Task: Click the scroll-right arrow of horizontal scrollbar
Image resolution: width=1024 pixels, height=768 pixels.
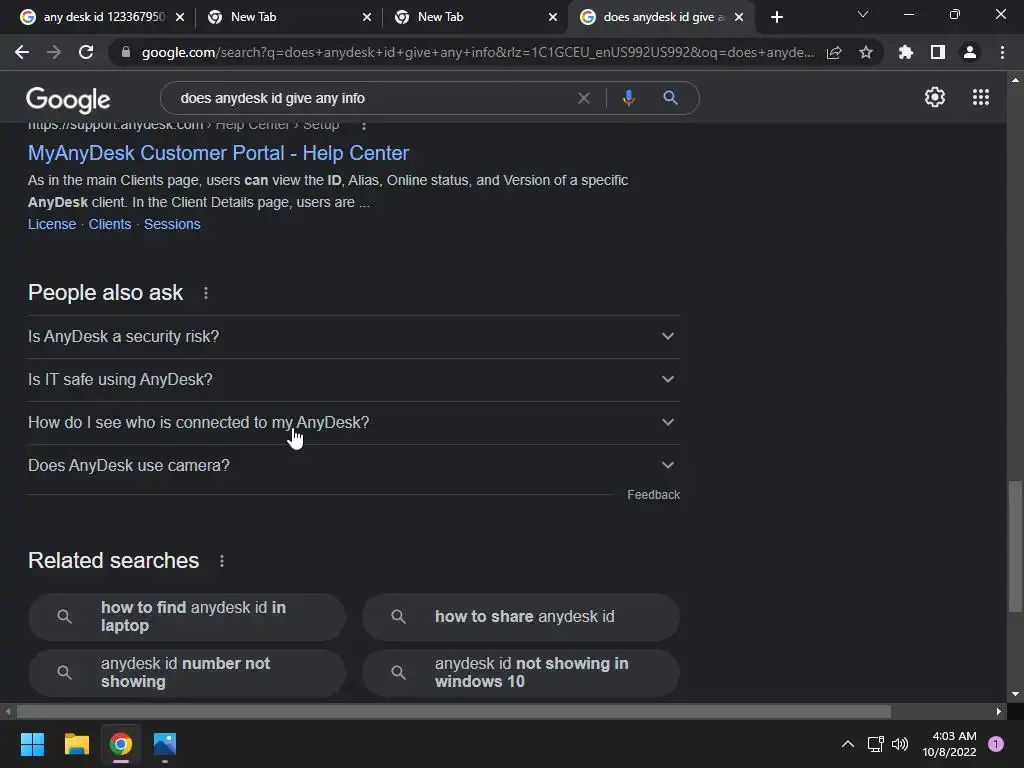Action: point(999,711)
